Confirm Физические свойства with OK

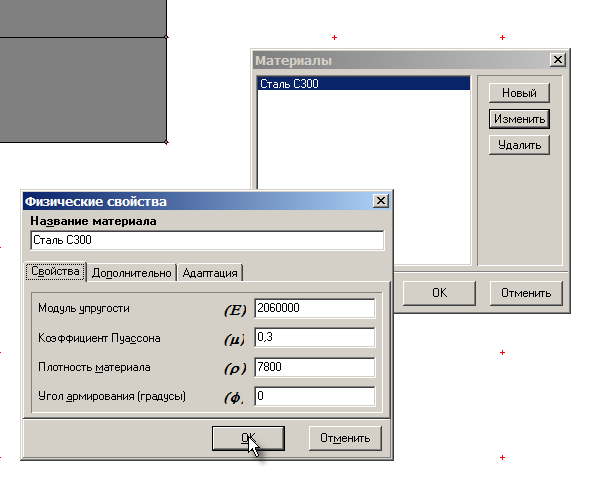point(248,438)
